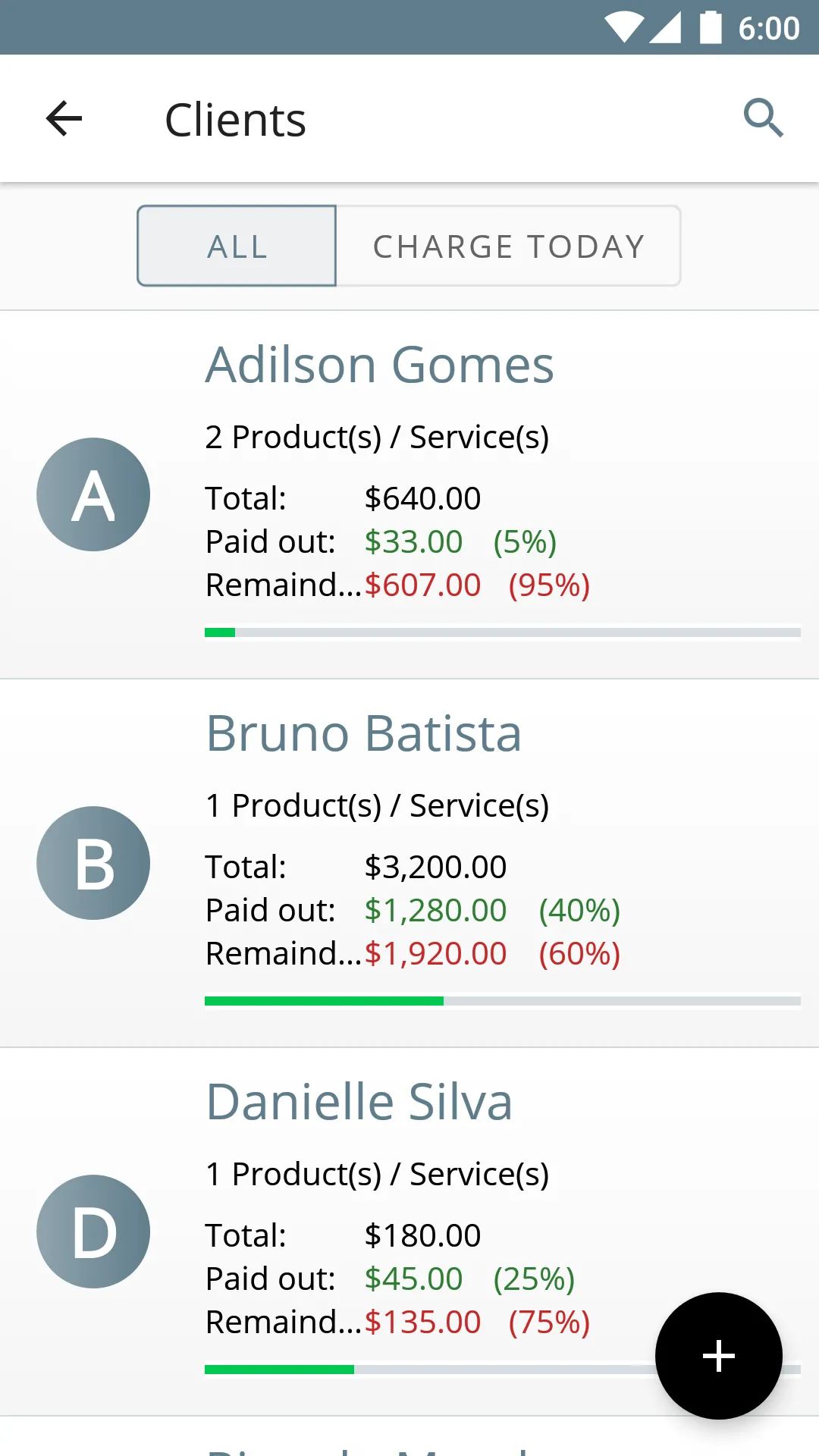Tap Danielle's paid out $45.00 amount
This screenshot has height=1456, width=819.
[413, 1279]
